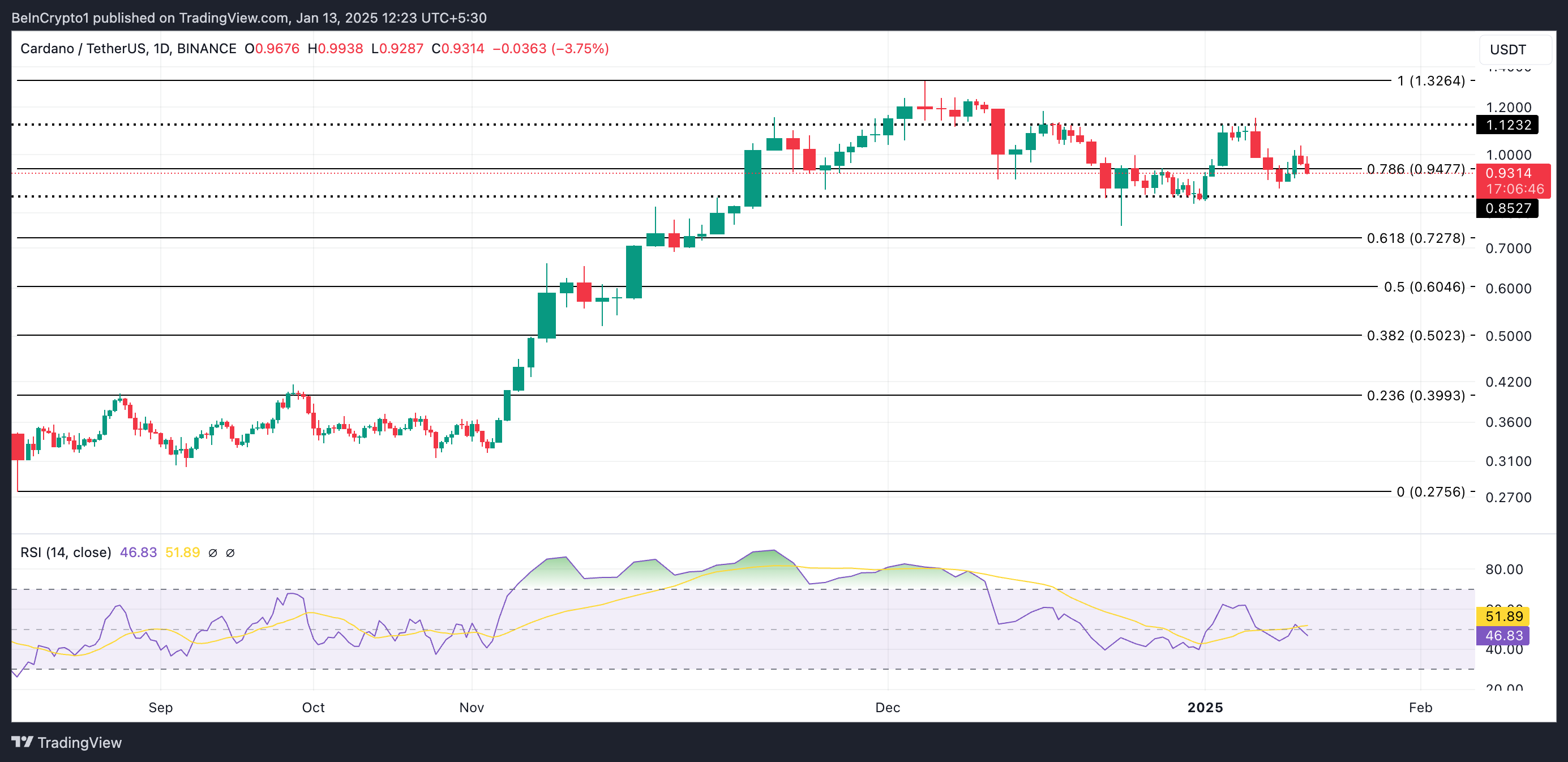
Task: Click the 1.1232 black price tag
Action: tap(1507, 125)
